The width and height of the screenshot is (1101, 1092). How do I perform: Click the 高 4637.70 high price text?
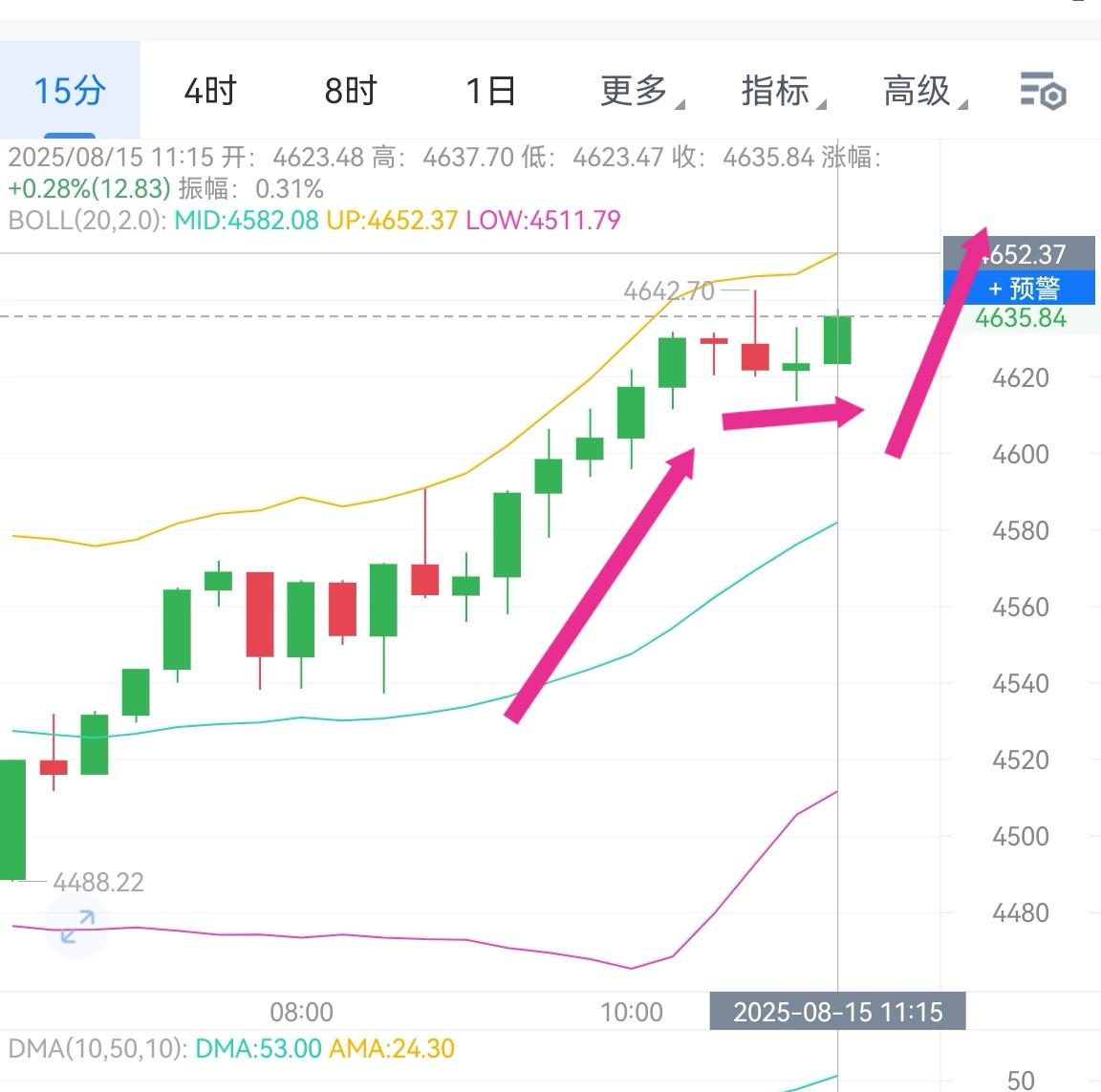coord(443,158)
